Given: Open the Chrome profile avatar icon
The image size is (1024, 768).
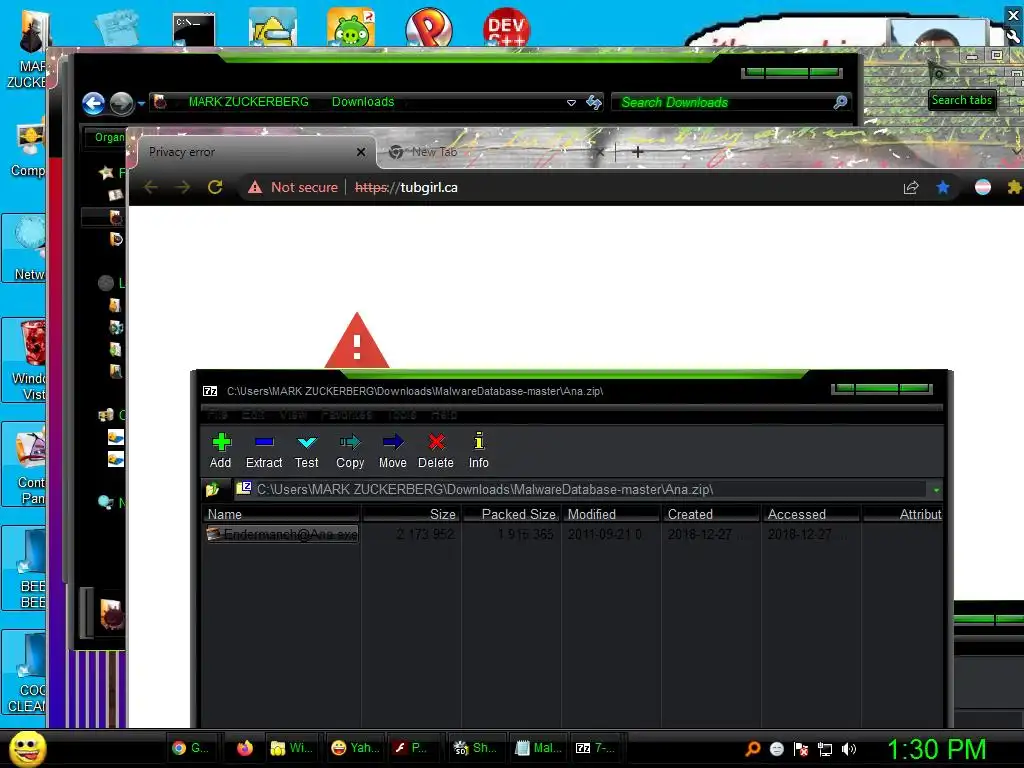Looking at the screenshot, I should (983, 187).
